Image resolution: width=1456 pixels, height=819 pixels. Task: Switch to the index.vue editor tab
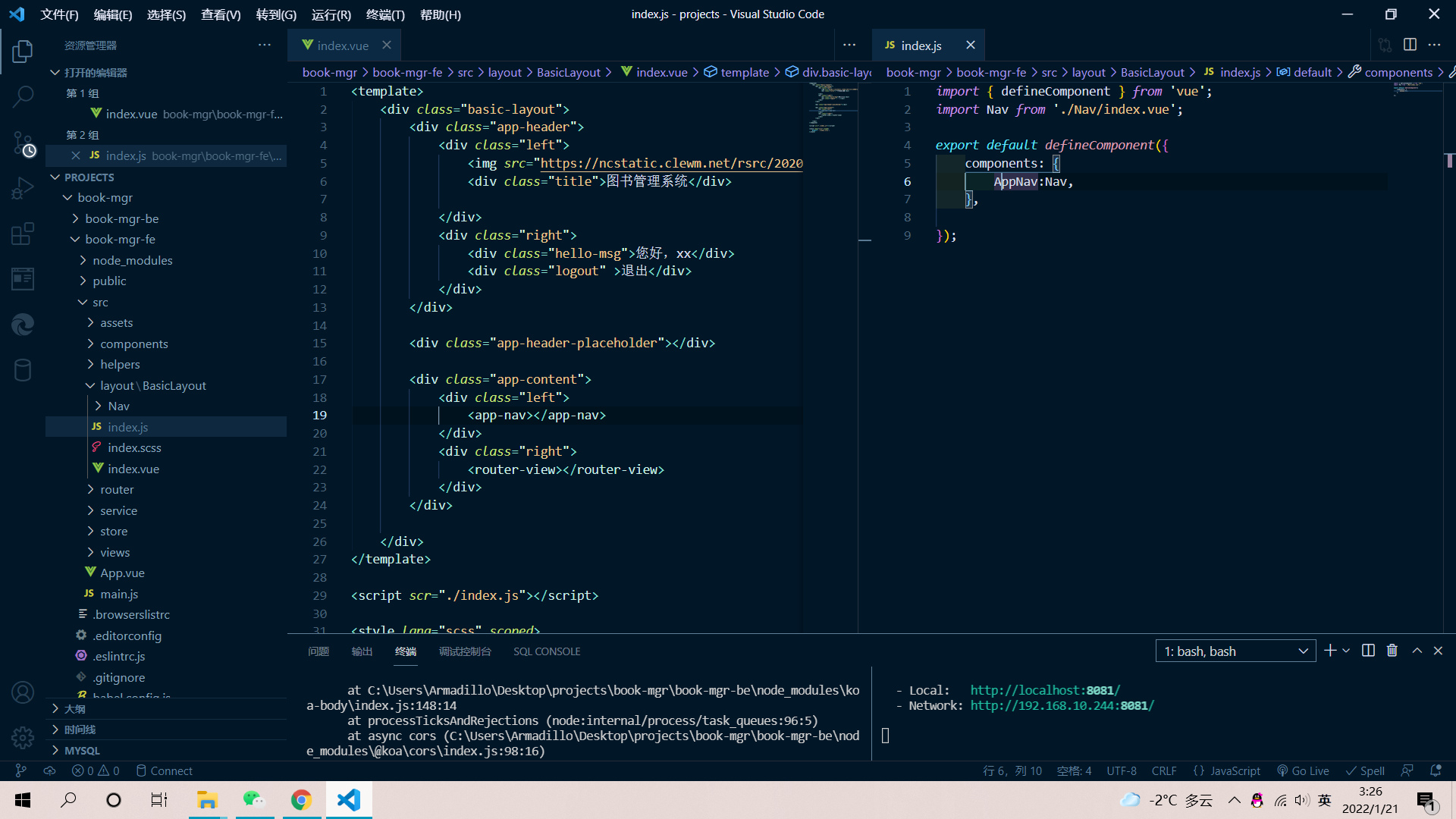tap(343, 45)
